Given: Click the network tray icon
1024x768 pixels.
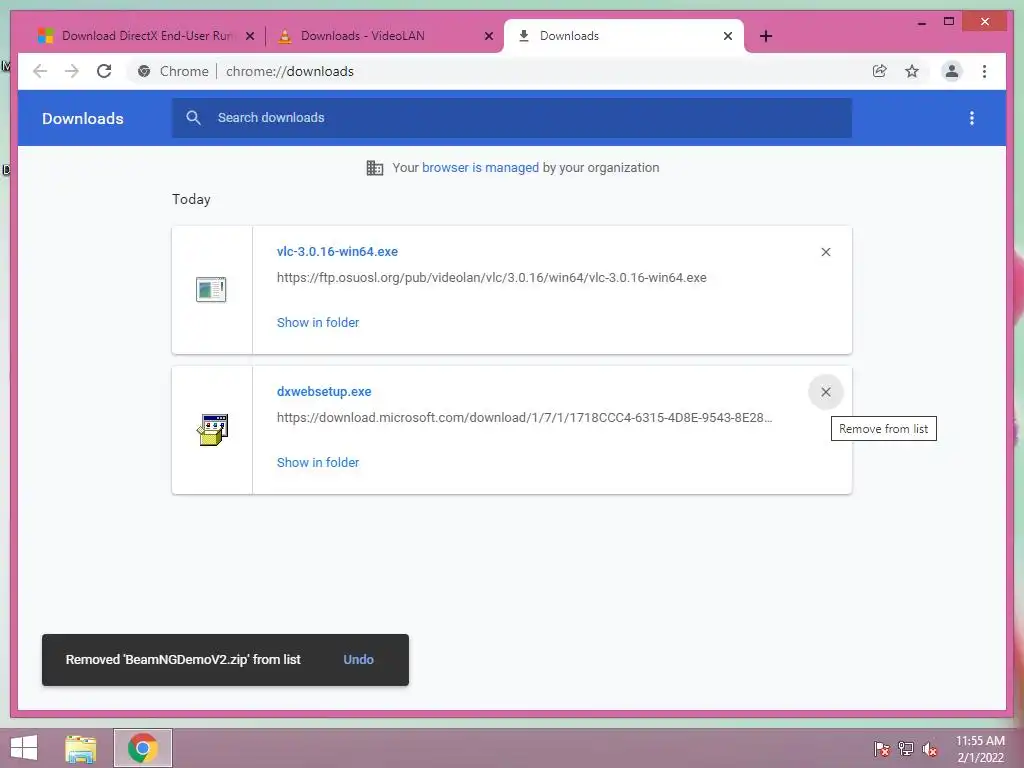Looking at the screenshot, I should click(x=906, y=748).
